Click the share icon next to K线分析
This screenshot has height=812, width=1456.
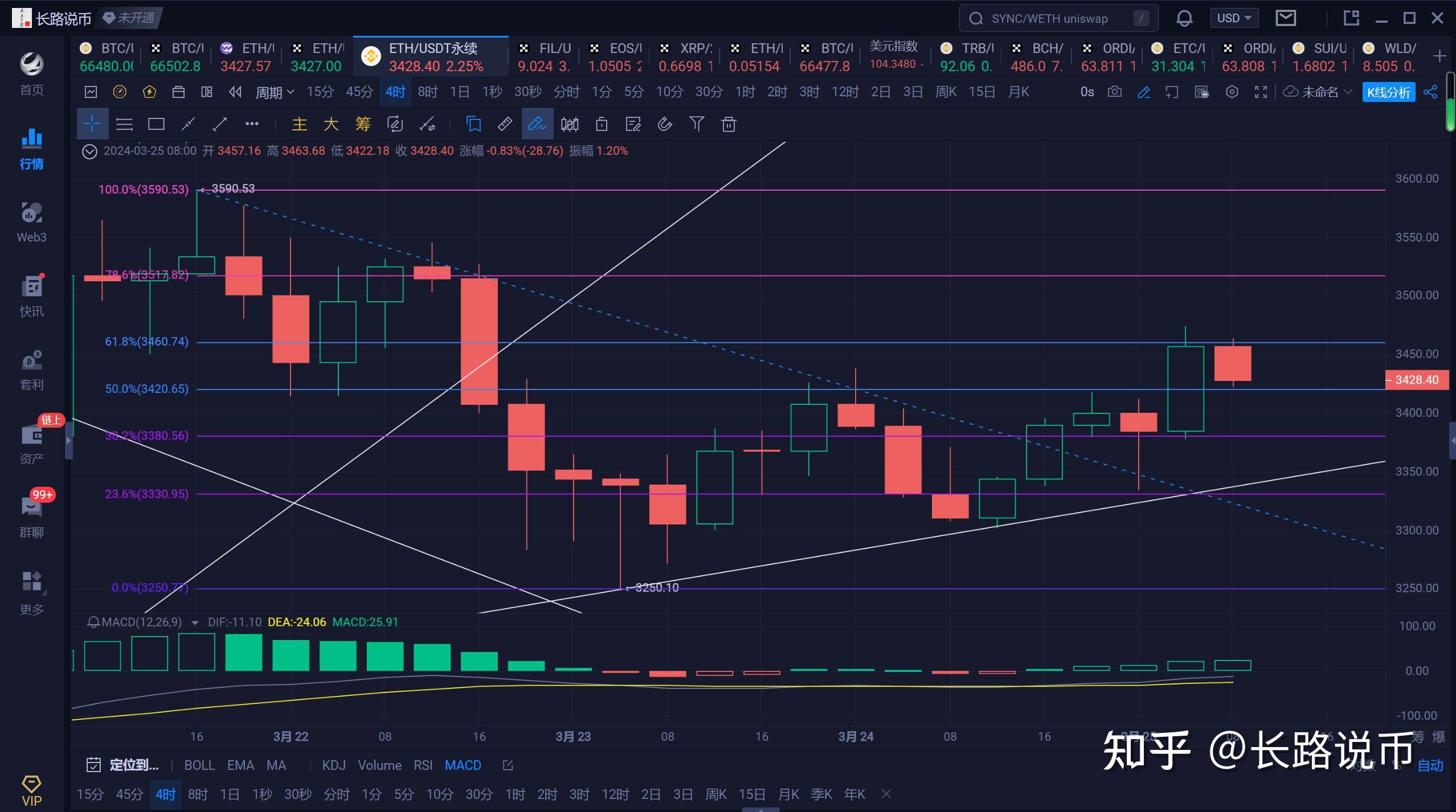(x=1430, y=92)
